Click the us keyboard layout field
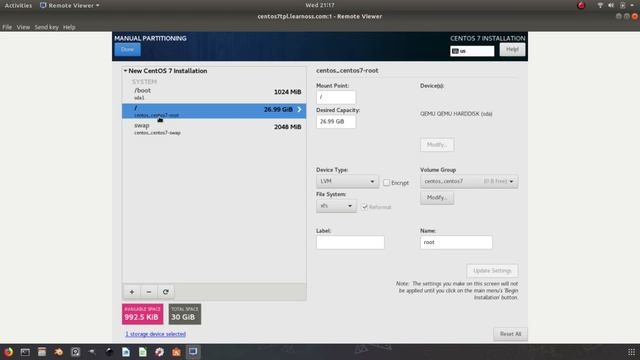Image resolution: width=640 pixels, height=360 pixels. tap(472, 51)
